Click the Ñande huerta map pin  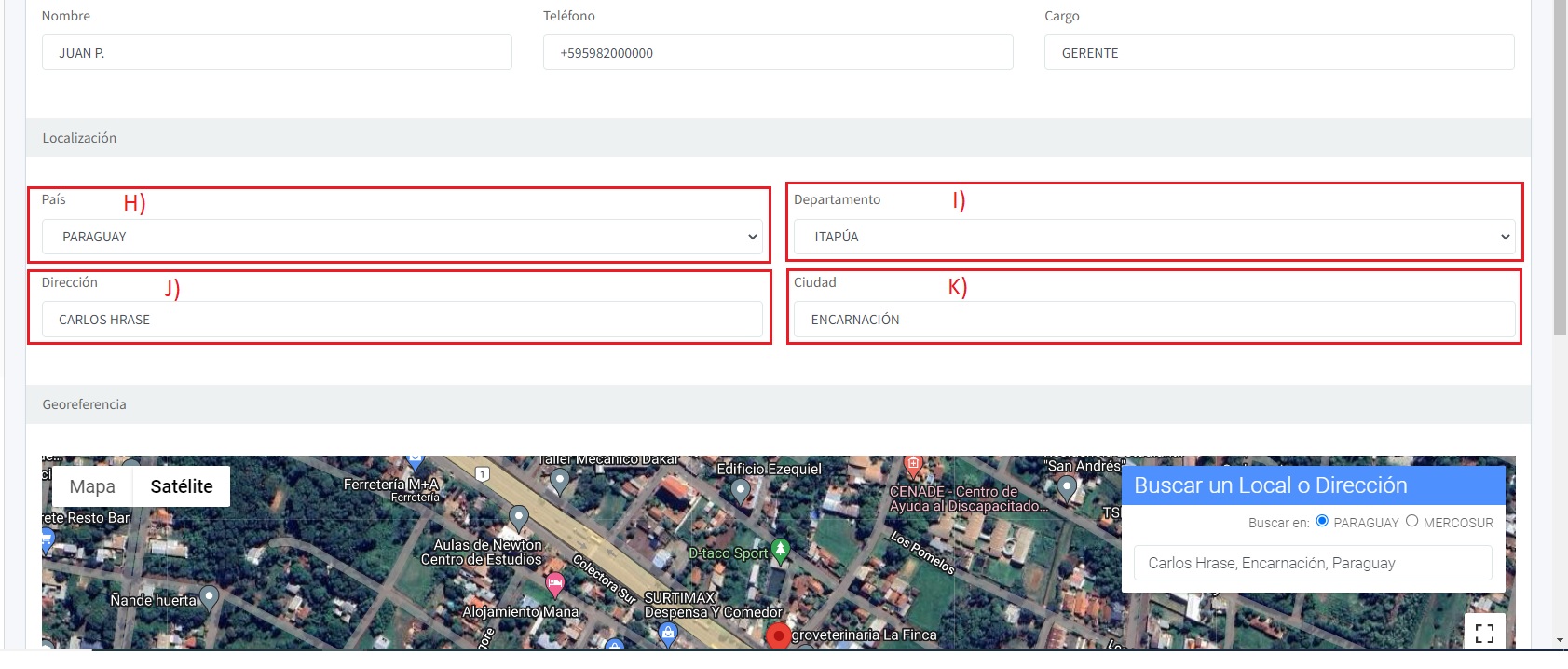coord(210,596)
